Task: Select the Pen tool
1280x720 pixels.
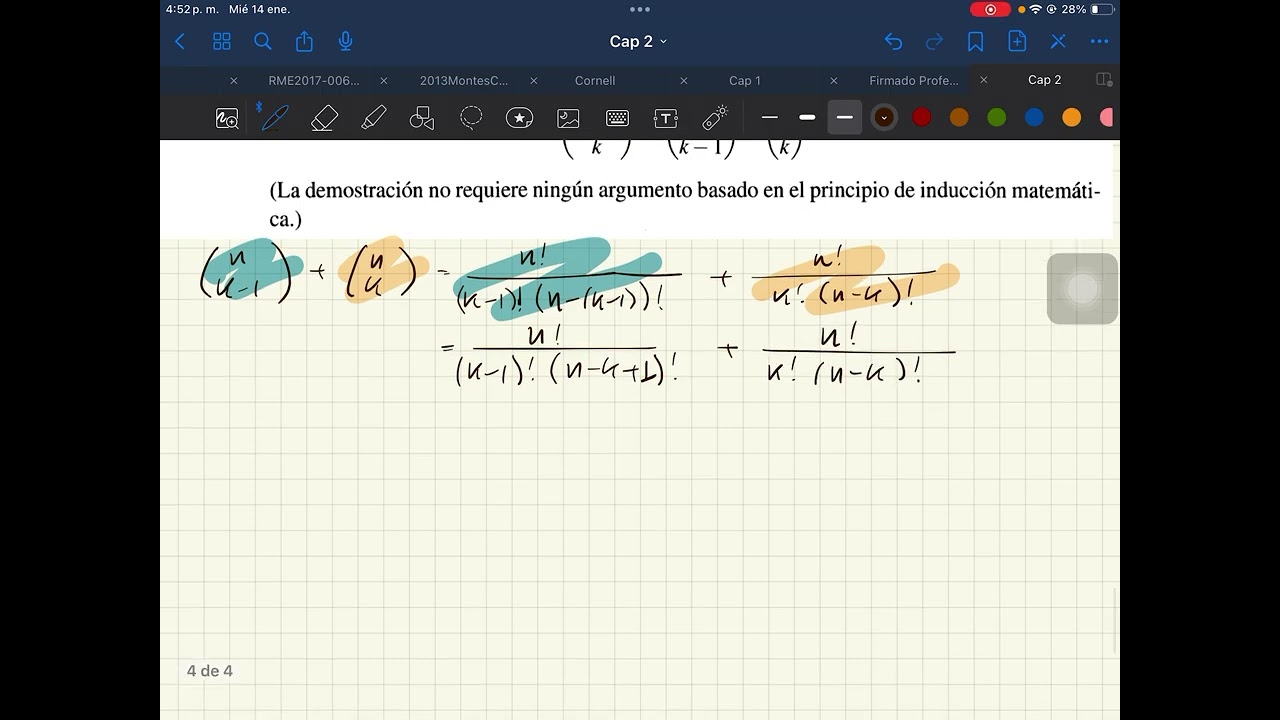Action: (x=273, y=118)
